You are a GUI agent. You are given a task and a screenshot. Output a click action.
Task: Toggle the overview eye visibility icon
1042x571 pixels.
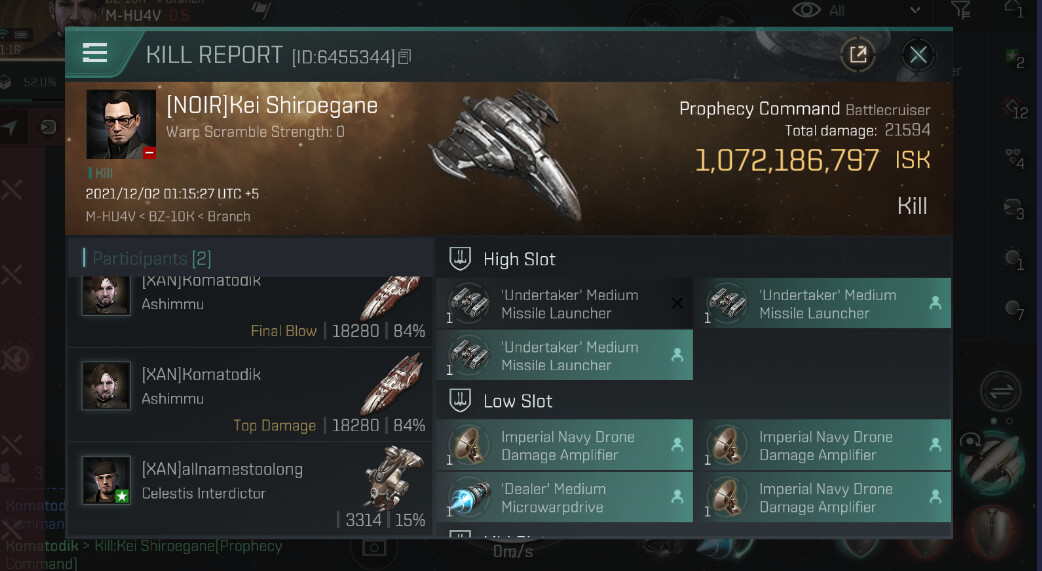[804, 10]
